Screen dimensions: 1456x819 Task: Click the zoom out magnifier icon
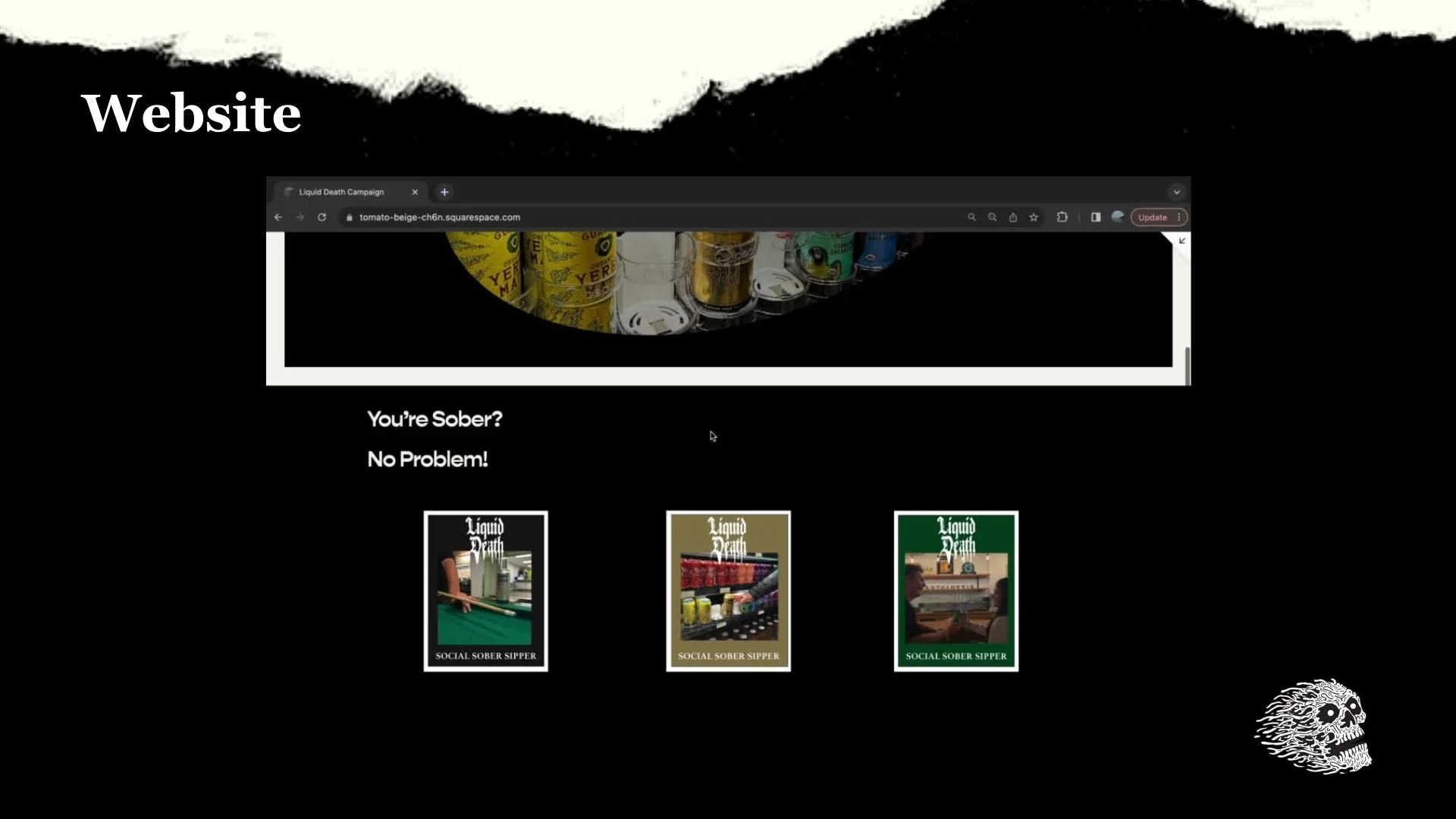click(992, 218)
